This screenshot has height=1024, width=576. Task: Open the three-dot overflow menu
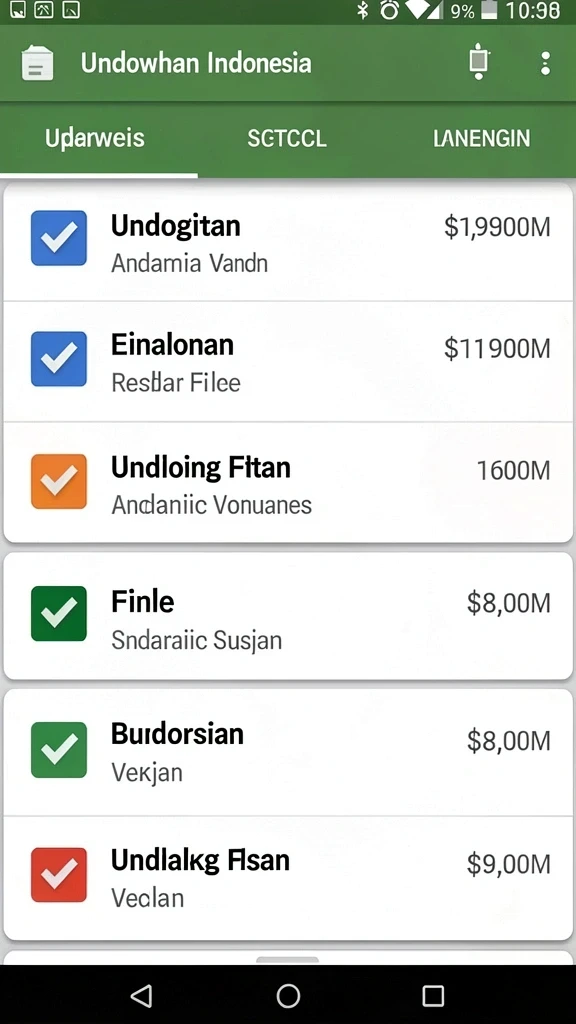tap(545, 63)
